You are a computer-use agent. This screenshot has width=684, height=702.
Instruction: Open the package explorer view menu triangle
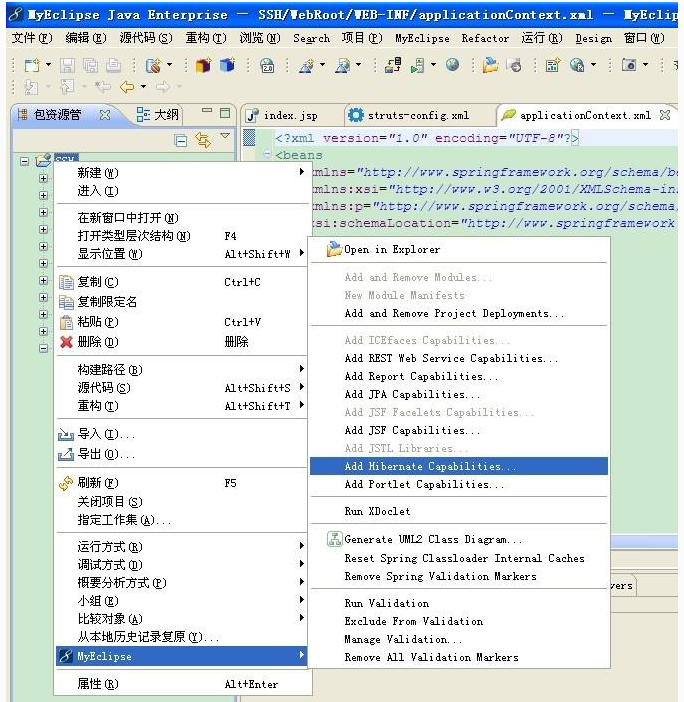click(225, 136)
